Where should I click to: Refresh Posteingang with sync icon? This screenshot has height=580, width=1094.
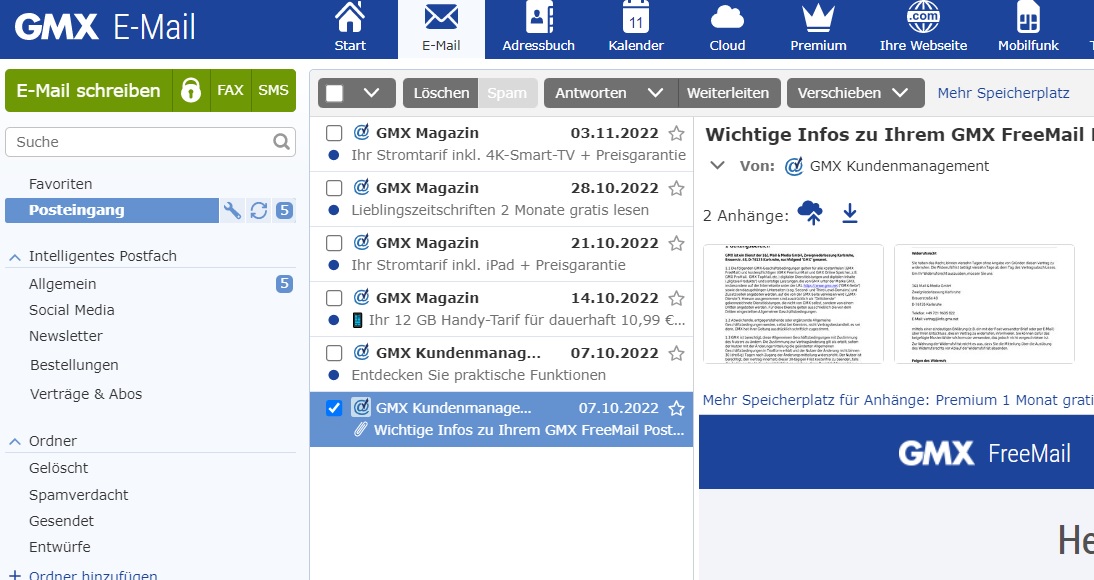(x=259, y=210)
